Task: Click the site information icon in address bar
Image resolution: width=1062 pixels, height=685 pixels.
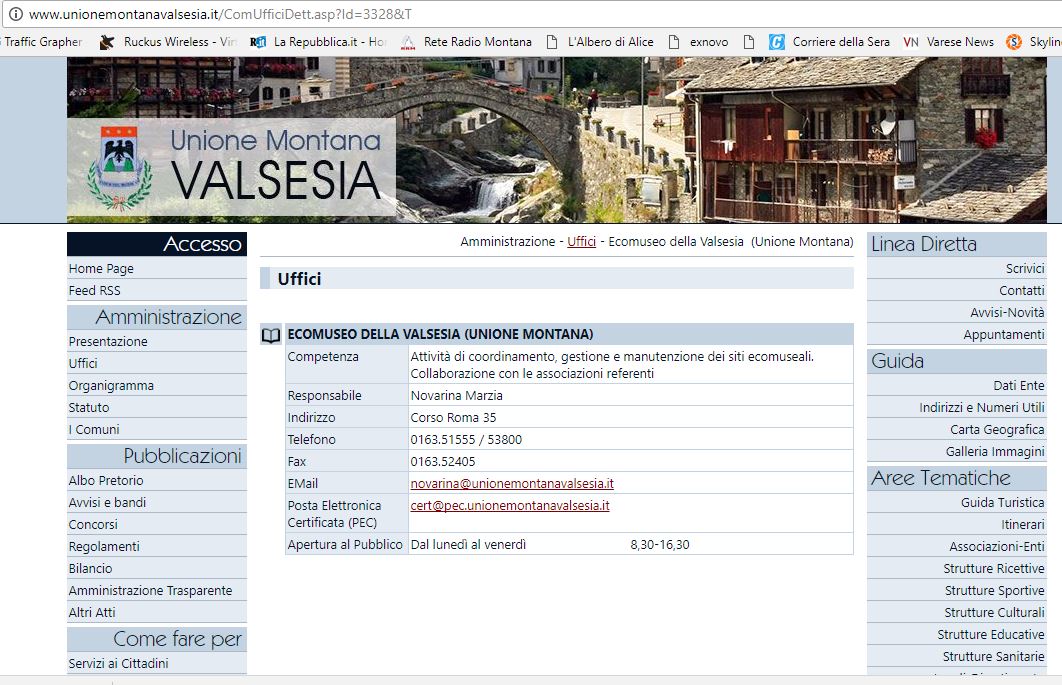Action: [15, 14]
